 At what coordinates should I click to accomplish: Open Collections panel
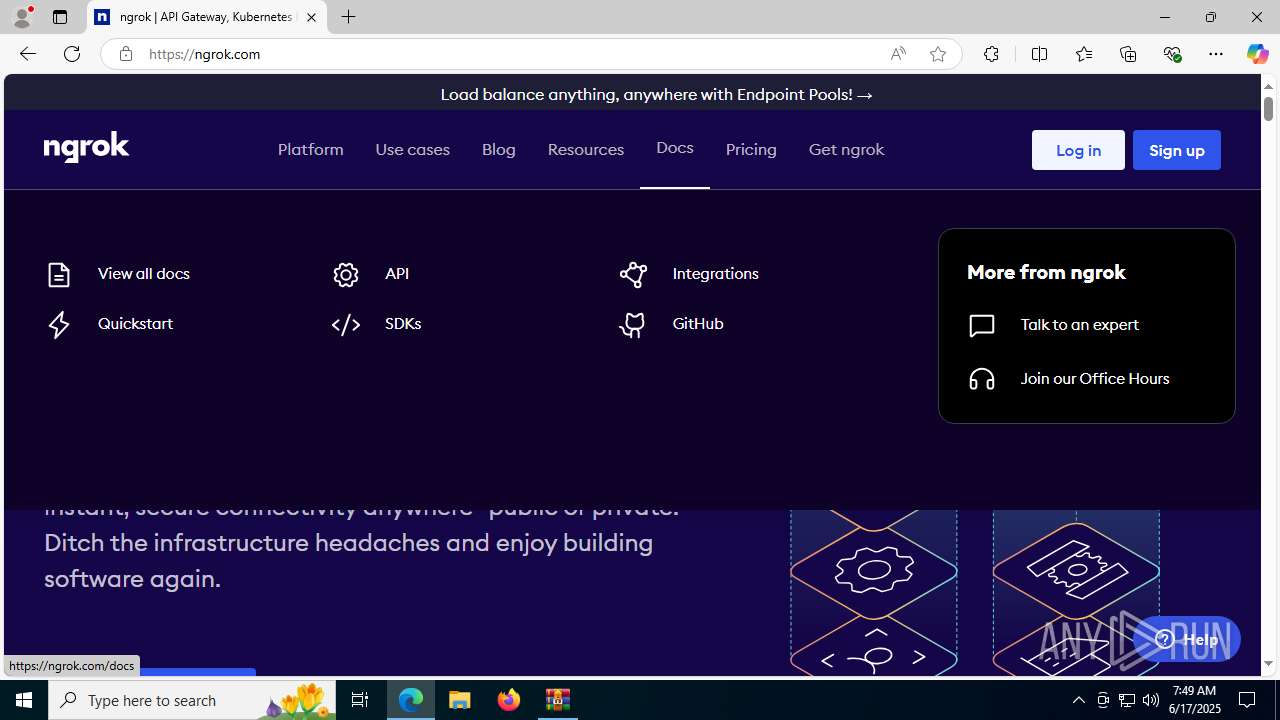1128,54
